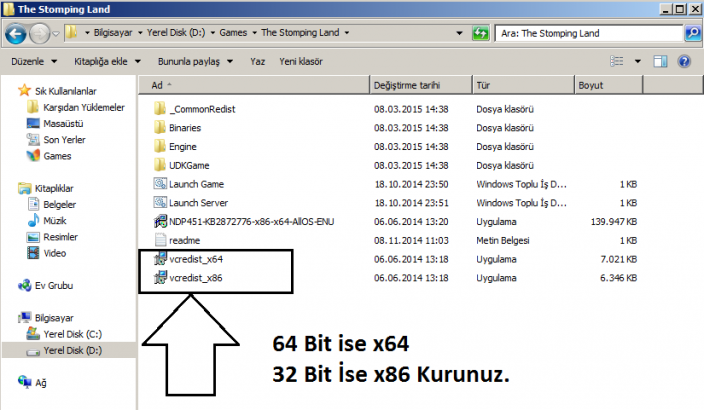704x410 pixels.
Task: Click the 7.021 KB size cell
Action: click(619, 259)
